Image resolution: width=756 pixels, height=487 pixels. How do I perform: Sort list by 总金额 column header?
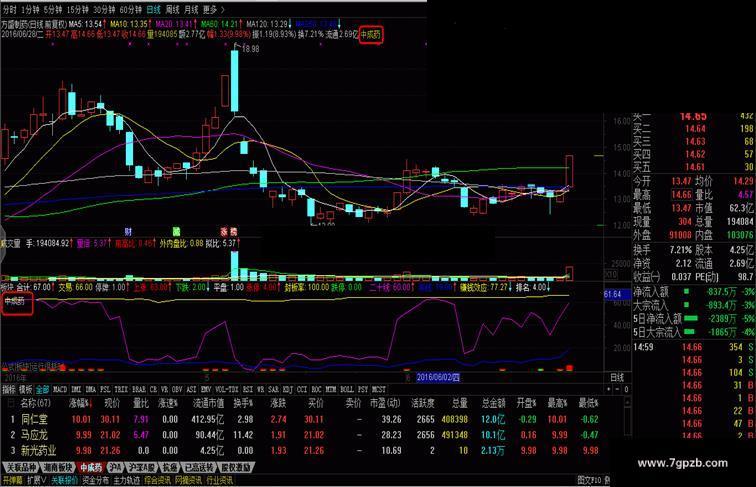493,403
